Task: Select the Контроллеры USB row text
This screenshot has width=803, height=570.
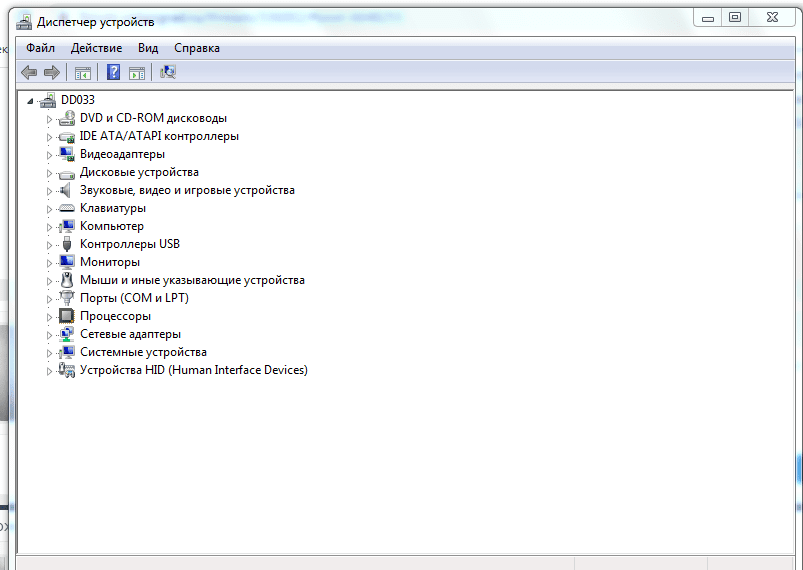Action: pos(130,244)
